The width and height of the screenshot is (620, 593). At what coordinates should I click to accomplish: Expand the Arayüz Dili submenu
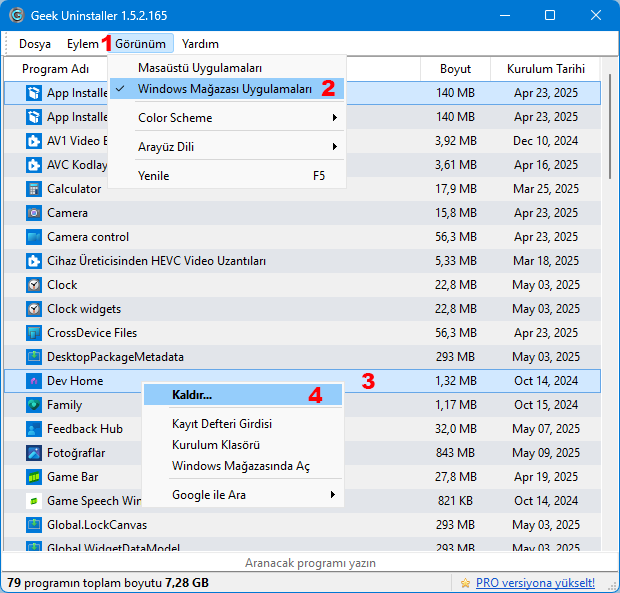227,147
